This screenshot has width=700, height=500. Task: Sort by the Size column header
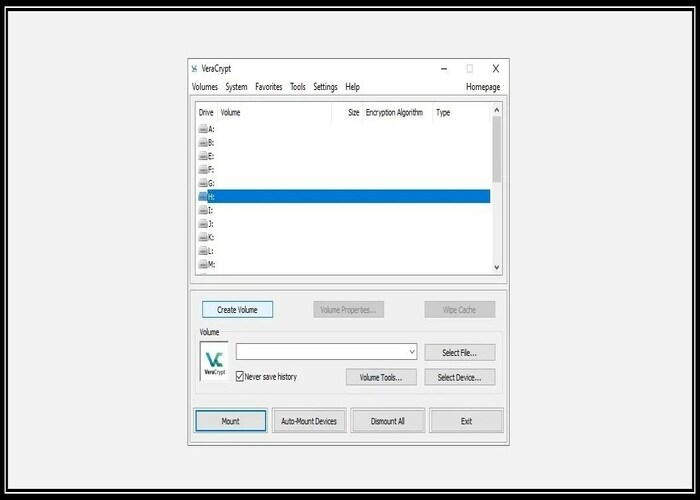click(347, 112)
